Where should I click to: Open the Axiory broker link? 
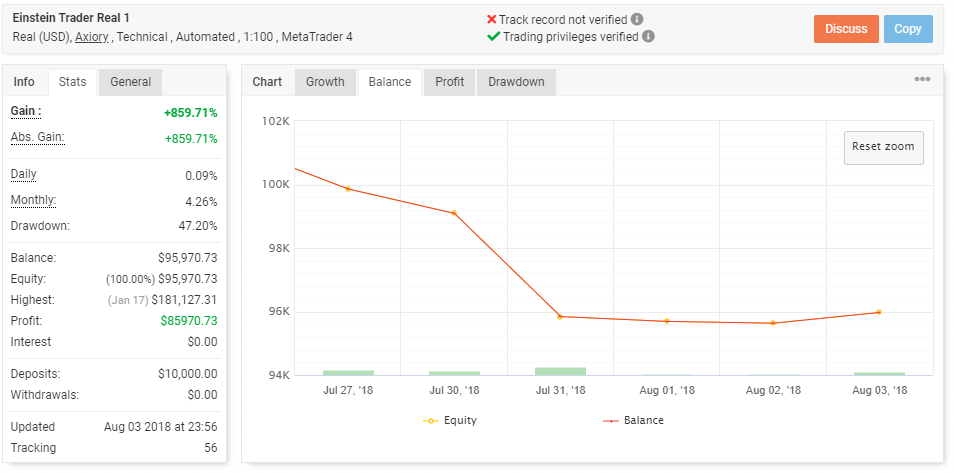point(92,37)
